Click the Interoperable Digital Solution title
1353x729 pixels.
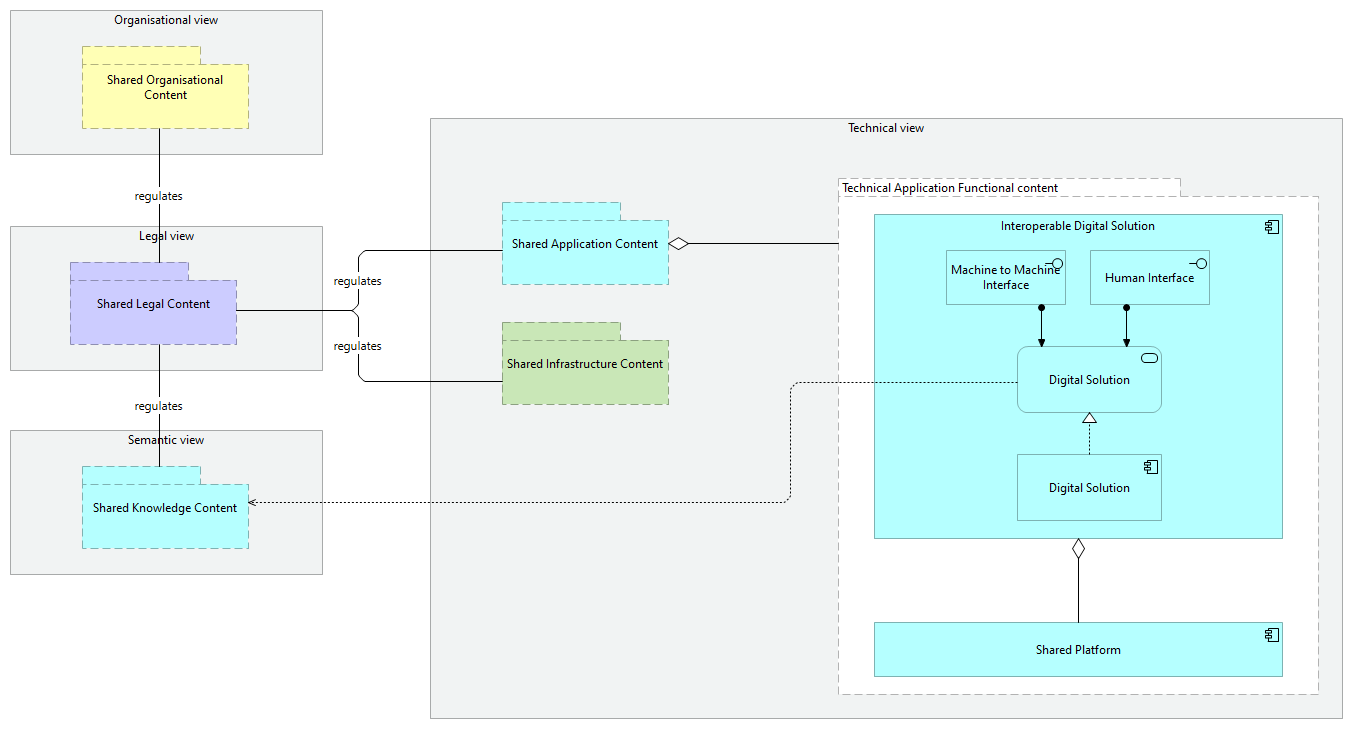[x=1078, y=226]
